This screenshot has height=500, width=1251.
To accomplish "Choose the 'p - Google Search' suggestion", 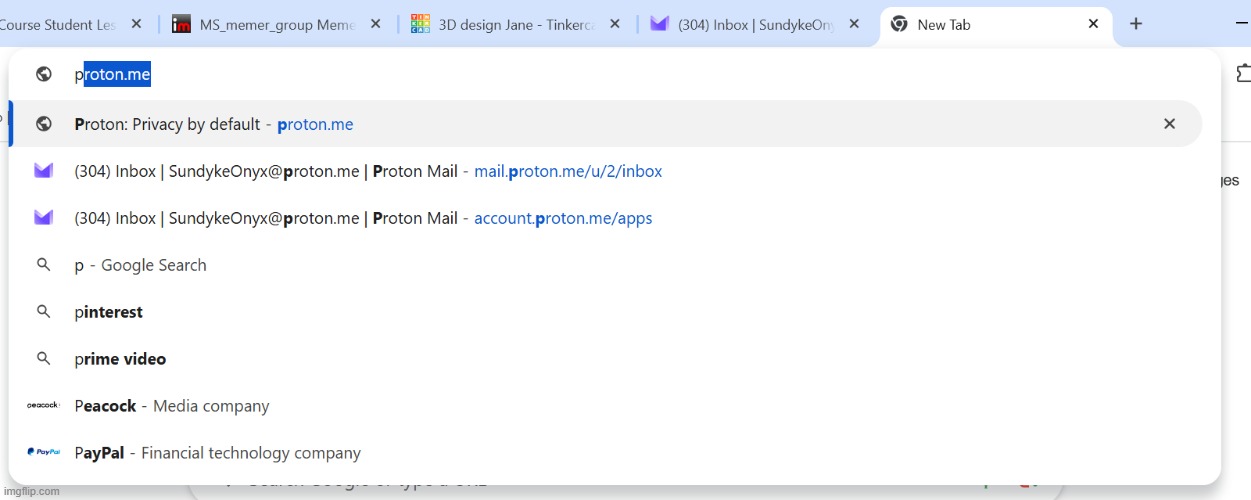I will click(606, 265).
